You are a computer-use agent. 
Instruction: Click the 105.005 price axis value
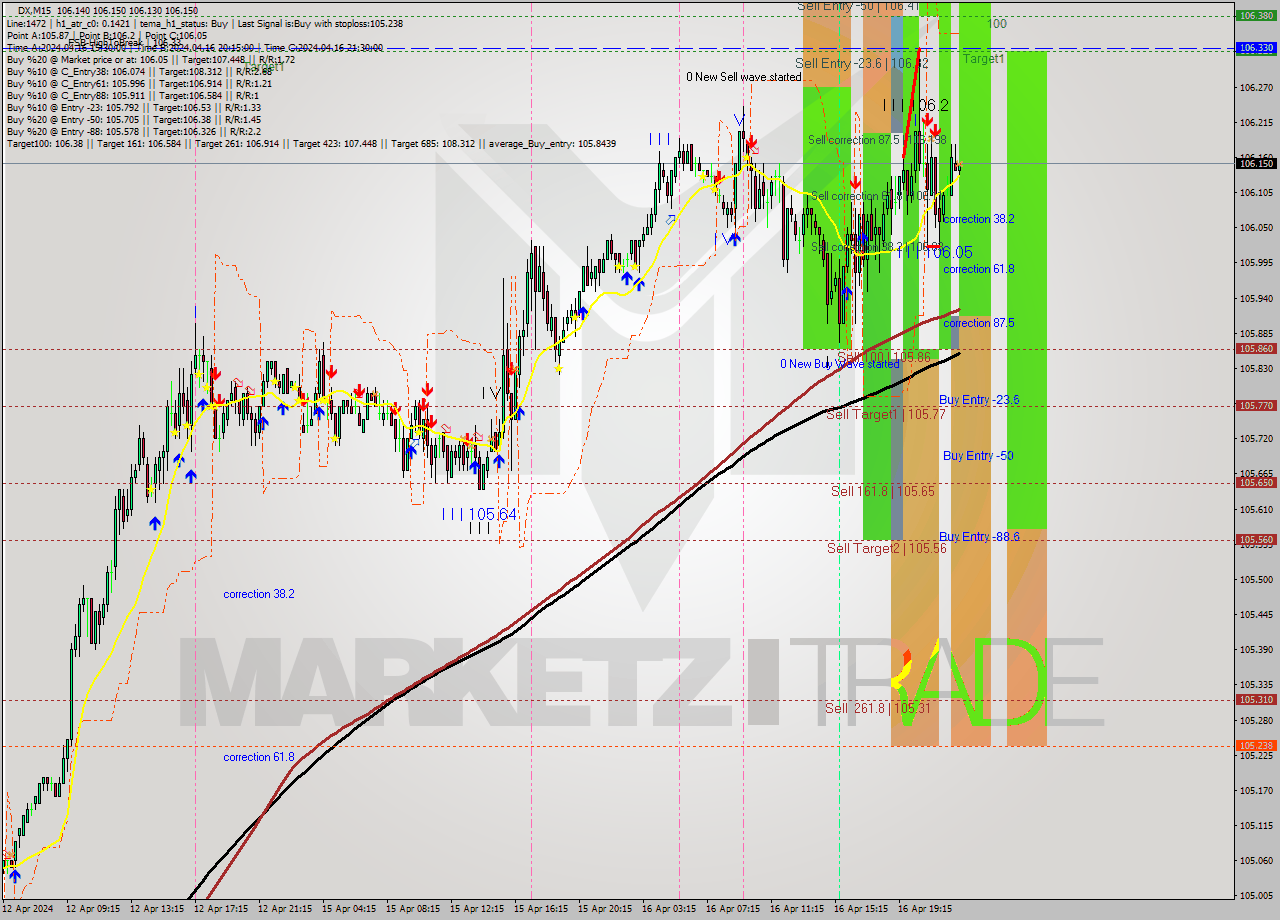pos(1256,895)
